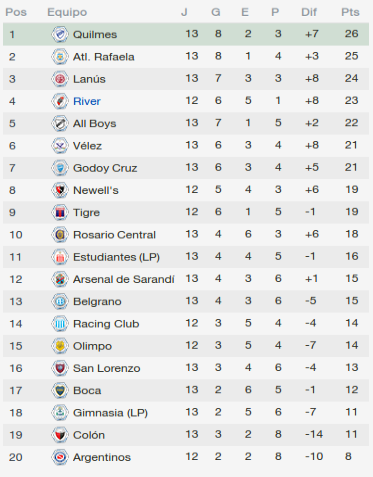Select the Newell's team badge
373x477 pixels.
(60, 190)
